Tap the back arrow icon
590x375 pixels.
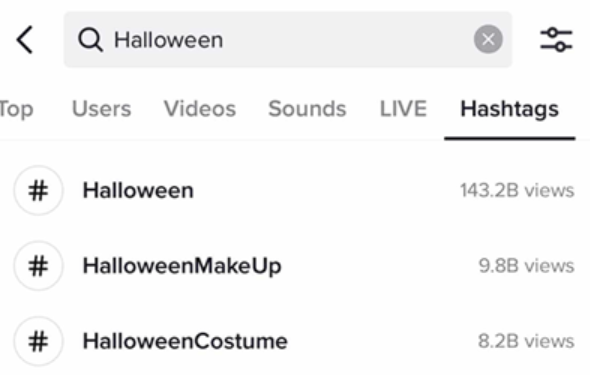coord(25,40)
